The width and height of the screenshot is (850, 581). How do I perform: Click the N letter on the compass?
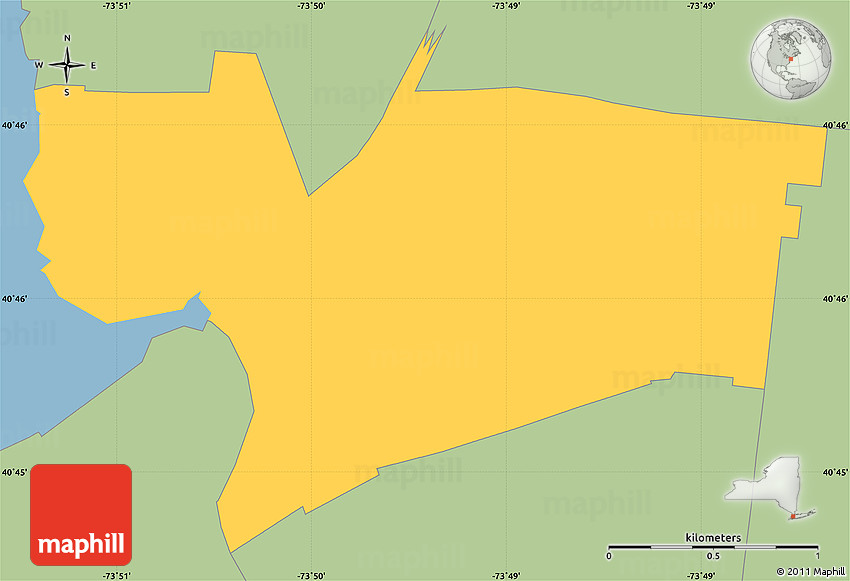(67, 39)
